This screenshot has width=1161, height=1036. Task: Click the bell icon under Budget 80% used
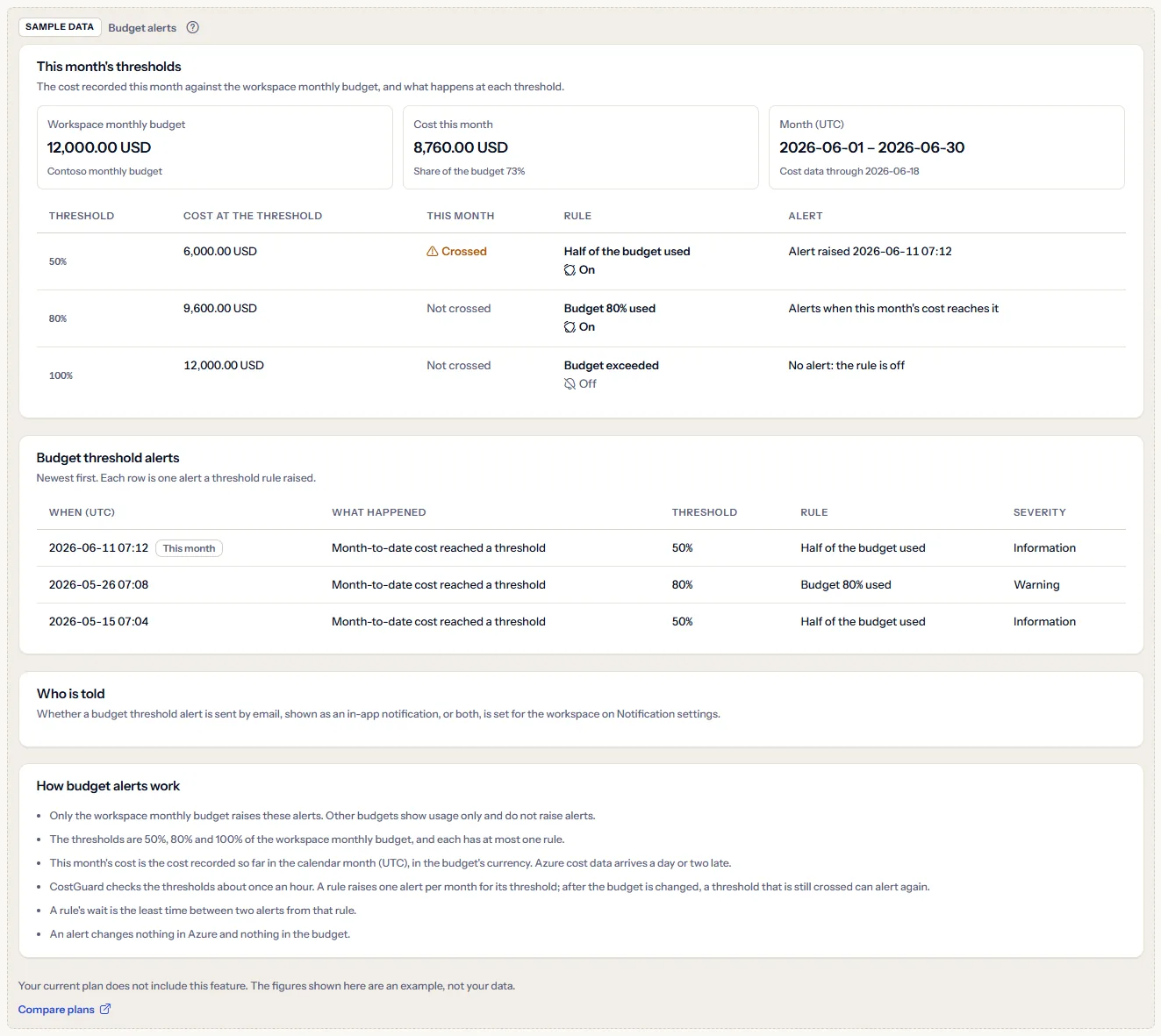(570, 327)
